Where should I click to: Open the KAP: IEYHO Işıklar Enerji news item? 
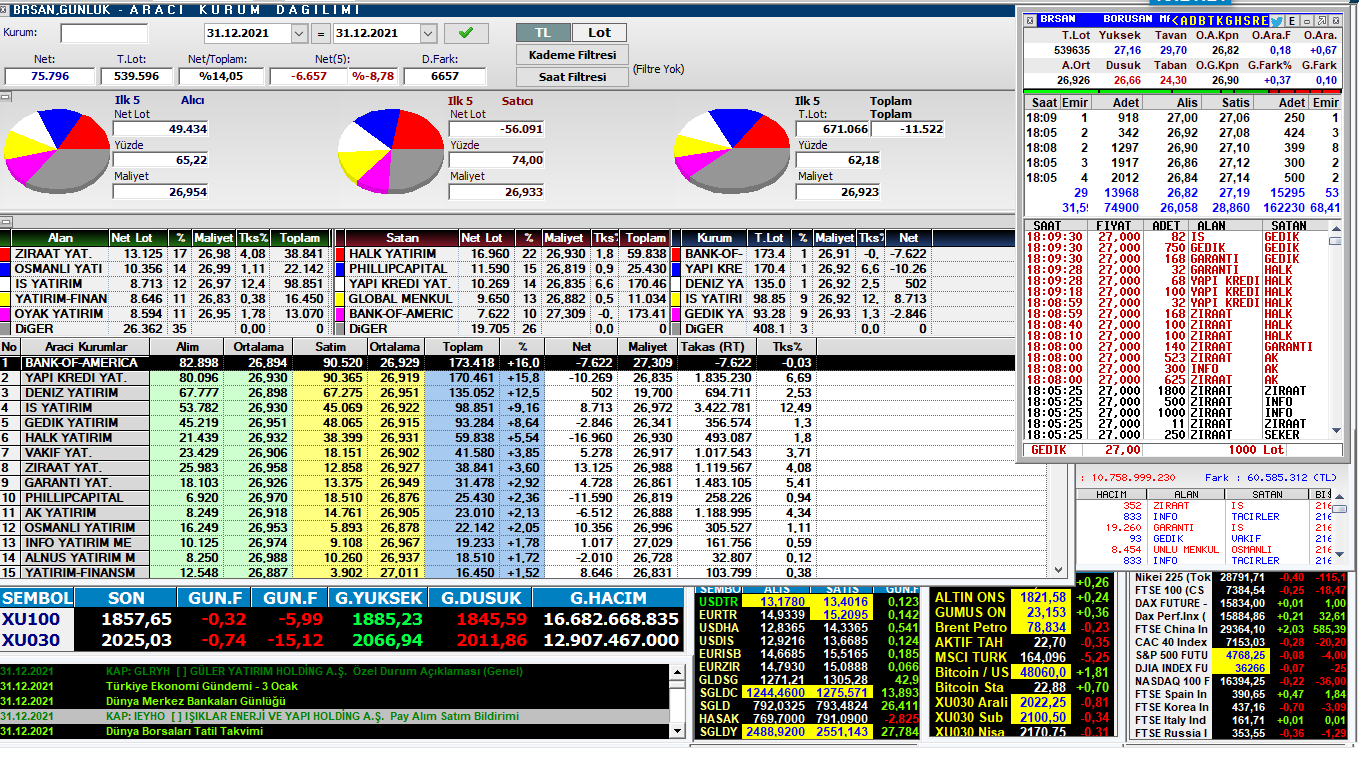(335, 717)
